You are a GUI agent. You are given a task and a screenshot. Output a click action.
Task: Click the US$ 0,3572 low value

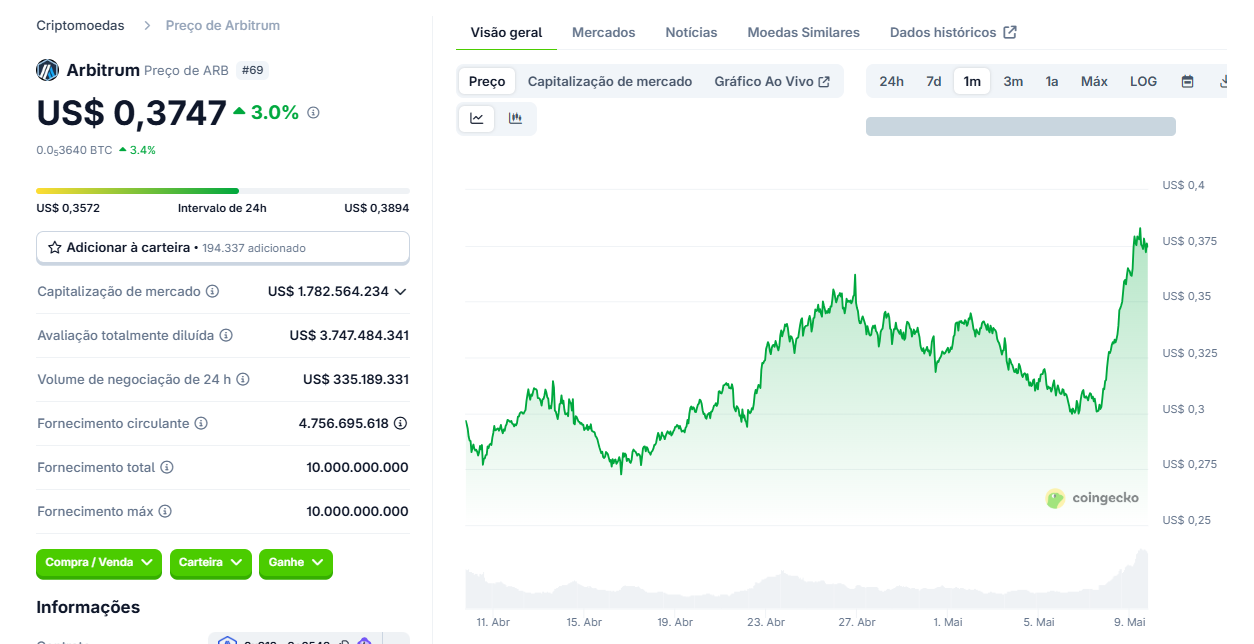click(68, 208)
